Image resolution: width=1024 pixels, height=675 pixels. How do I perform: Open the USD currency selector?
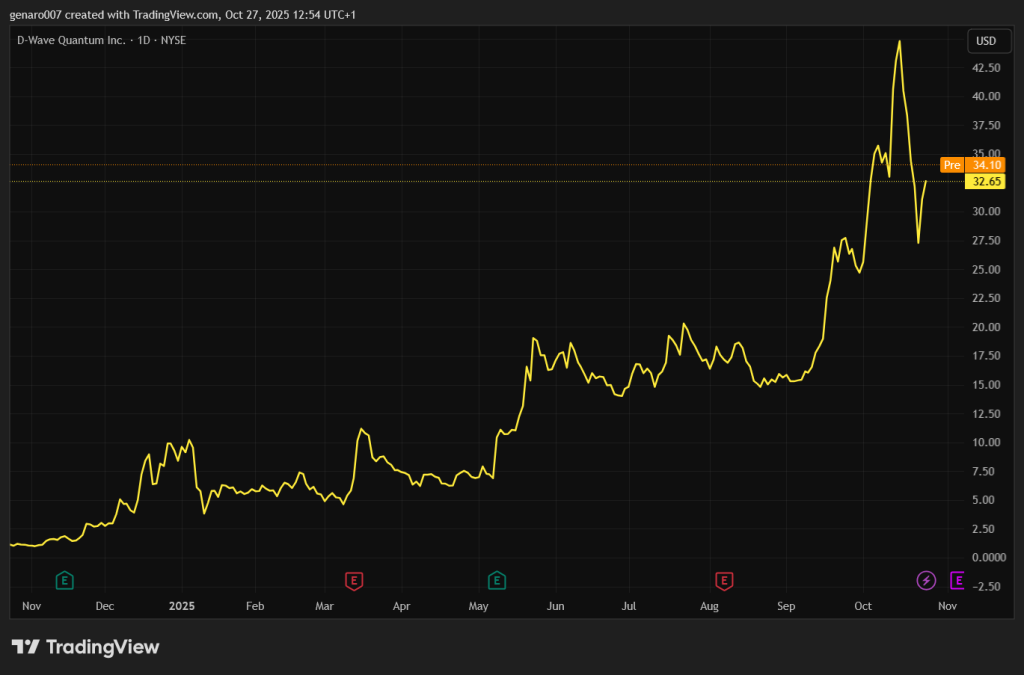[986, 41]
